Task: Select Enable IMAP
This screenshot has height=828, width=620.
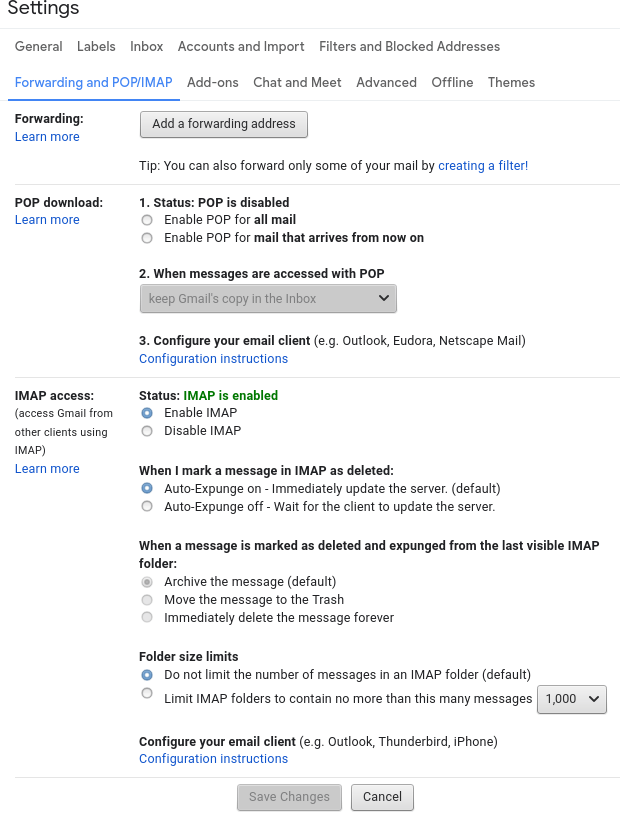Action: 147,413
